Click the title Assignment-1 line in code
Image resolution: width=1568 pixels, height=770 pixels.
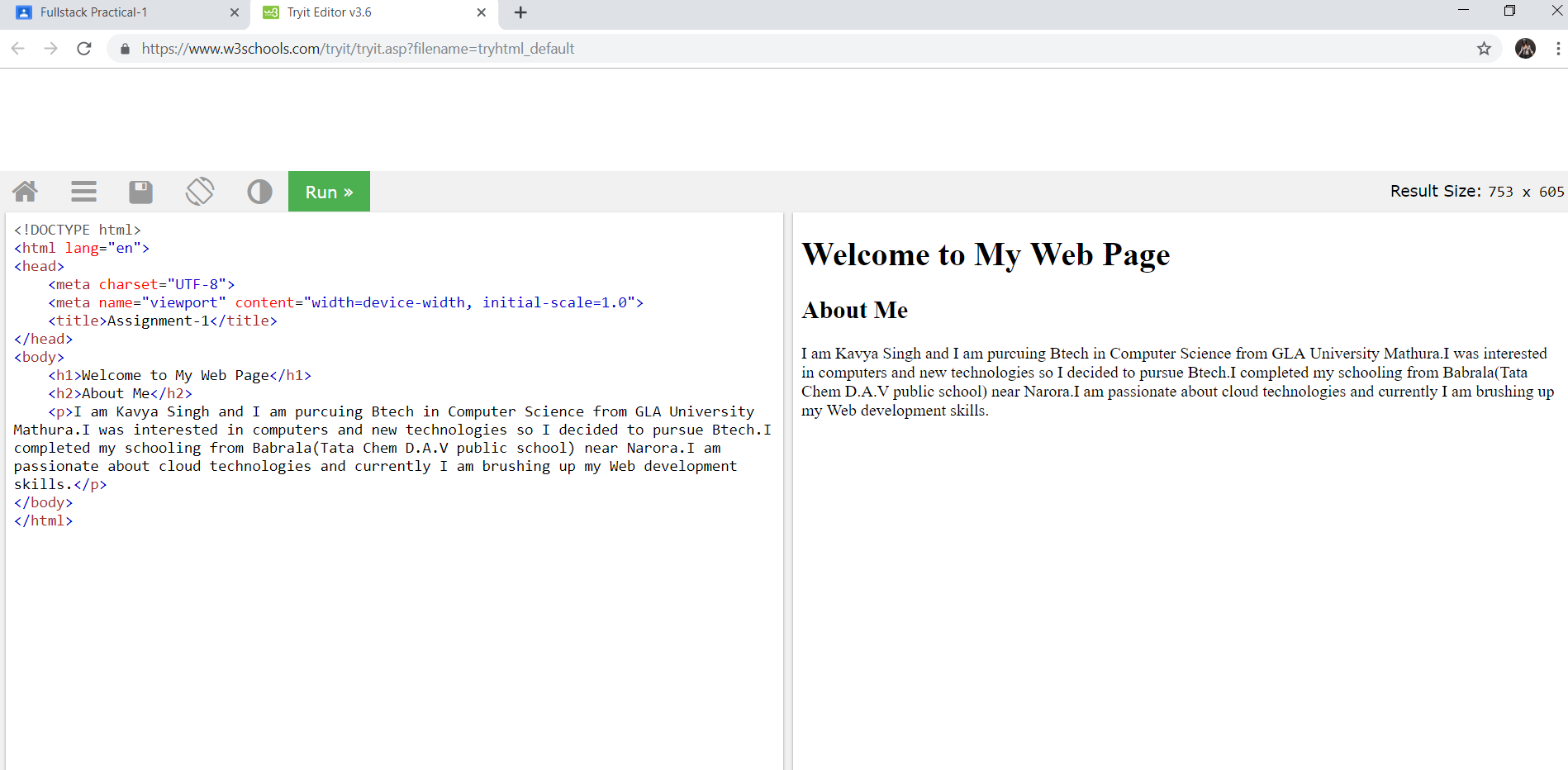(x=163, y=321)
